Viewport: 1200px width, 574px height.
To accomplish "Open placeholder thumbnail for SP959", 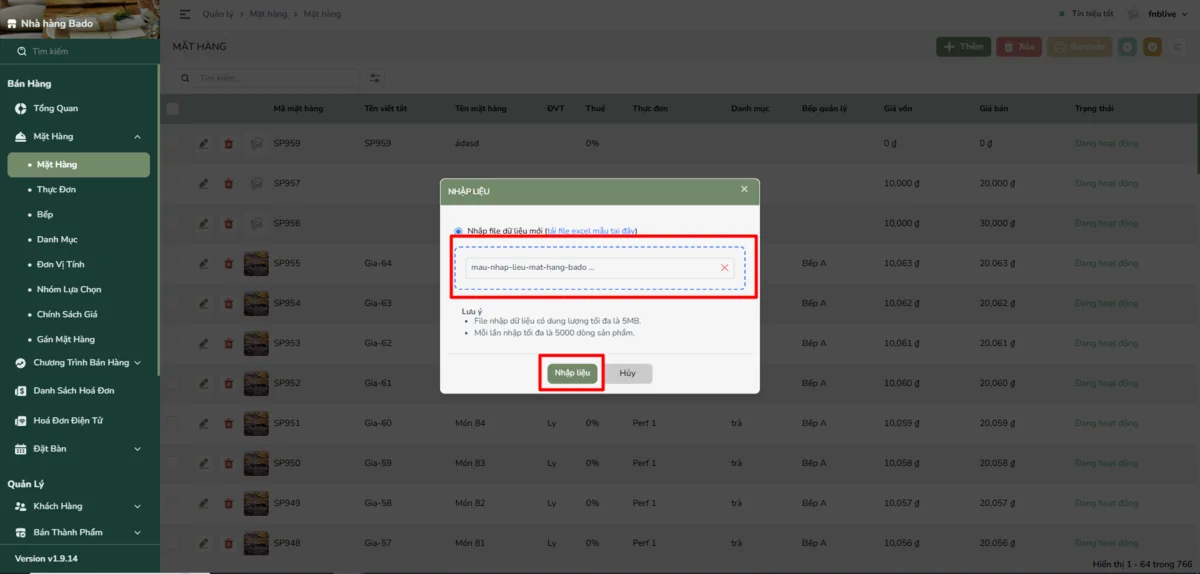I will pyautogui.click(x=256, y=144).
